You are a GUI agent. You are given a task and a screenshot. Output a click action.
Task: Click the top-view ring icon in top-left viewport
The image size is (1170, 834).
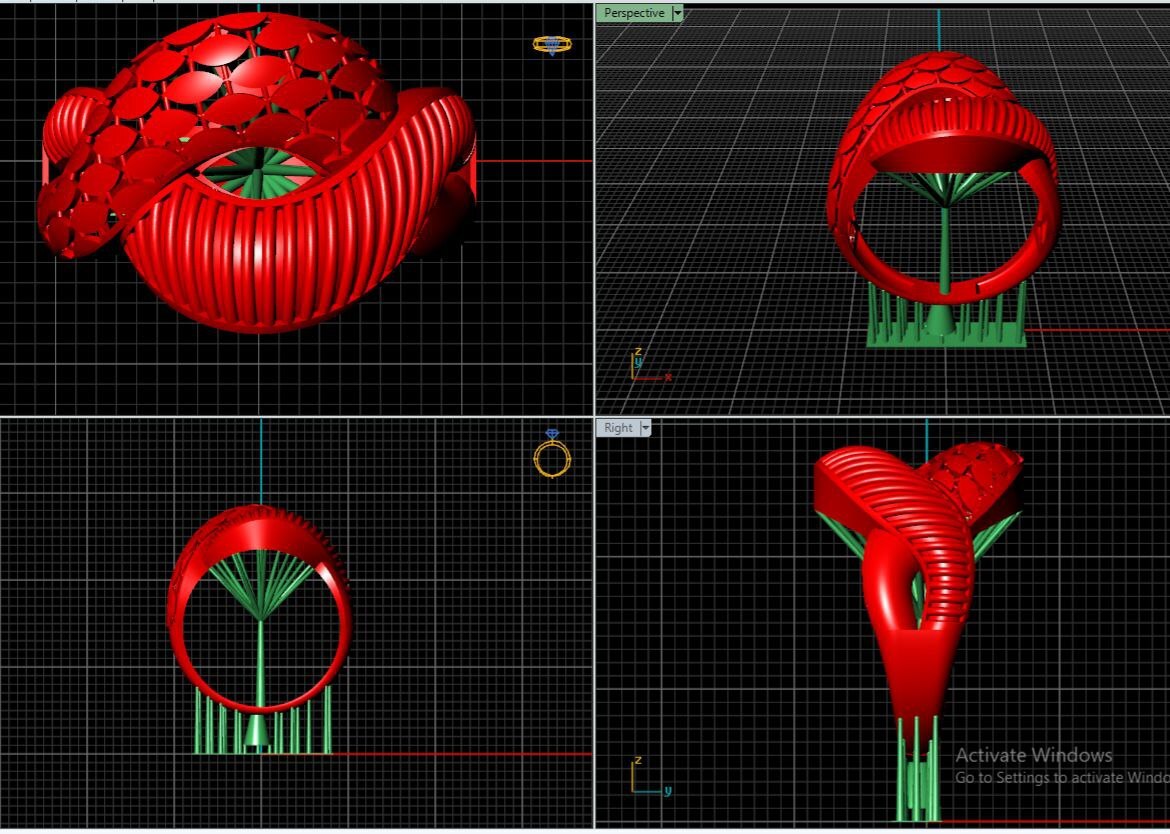pos(552,44)
